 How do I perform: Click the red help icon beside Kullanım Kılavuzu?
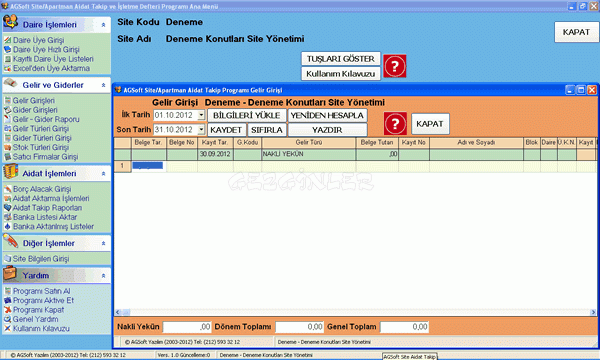click(x=395, y=66)
